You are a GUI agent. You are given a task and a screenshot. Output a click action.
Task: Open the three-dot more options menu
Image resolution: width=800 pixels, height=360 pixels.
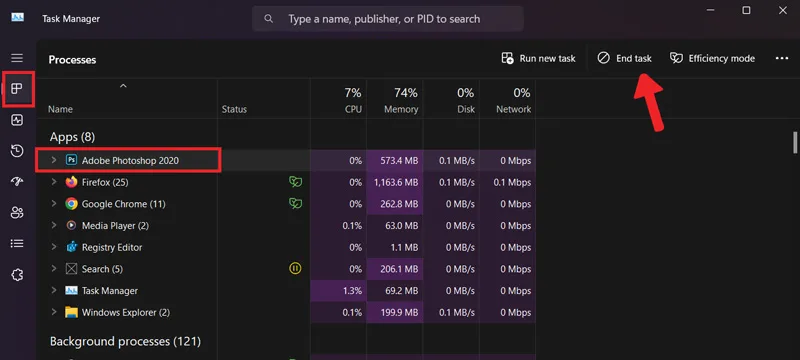tap(782, 58)
